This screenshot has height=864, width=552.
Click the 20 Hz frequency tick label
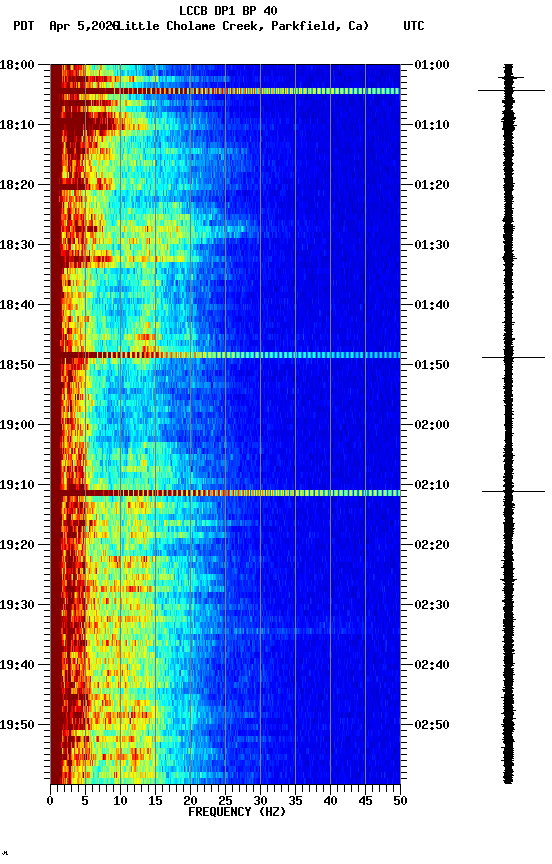tap(190, 801)
